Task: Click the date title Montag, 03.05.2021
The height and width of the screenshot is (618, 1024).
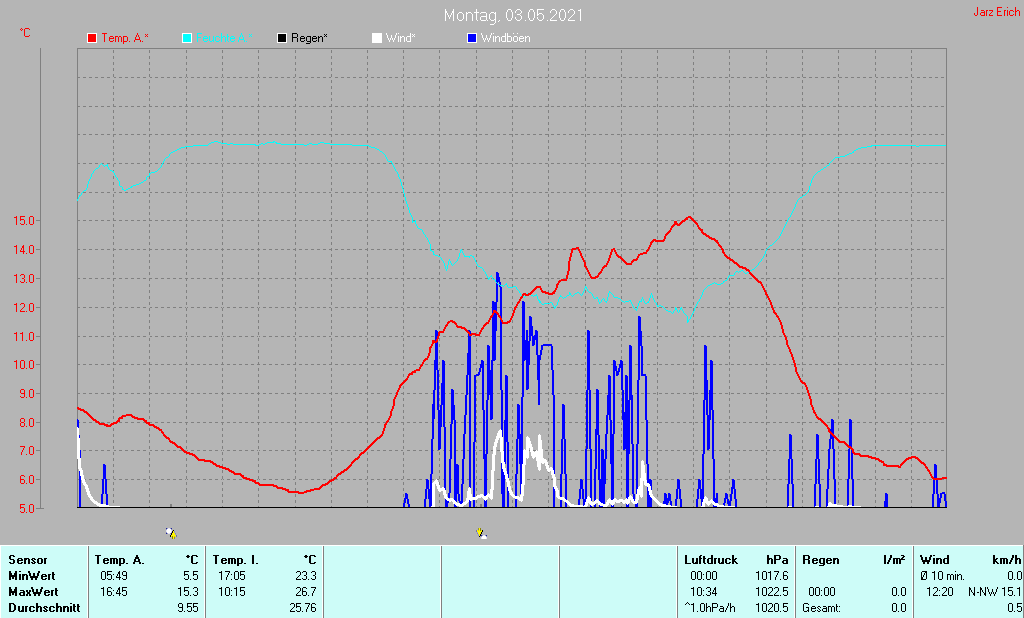Action: (513, 15)
